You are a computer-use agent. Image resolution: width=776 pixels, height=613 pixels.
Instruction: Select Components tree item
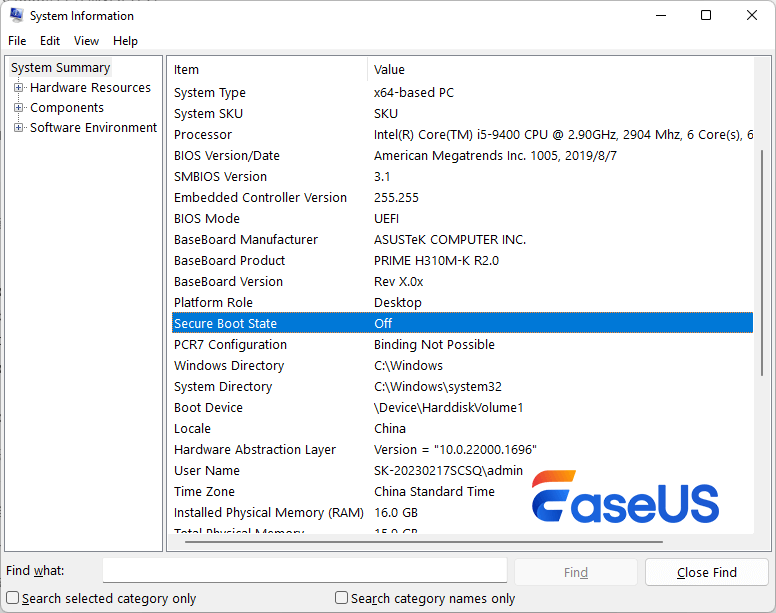67,107
